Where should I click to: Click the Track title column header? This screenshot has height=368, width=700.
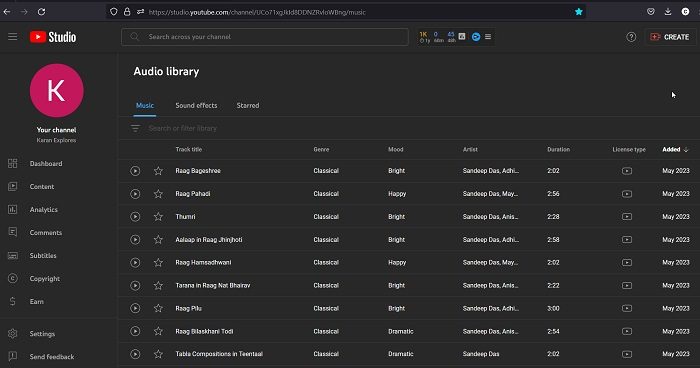188,150
